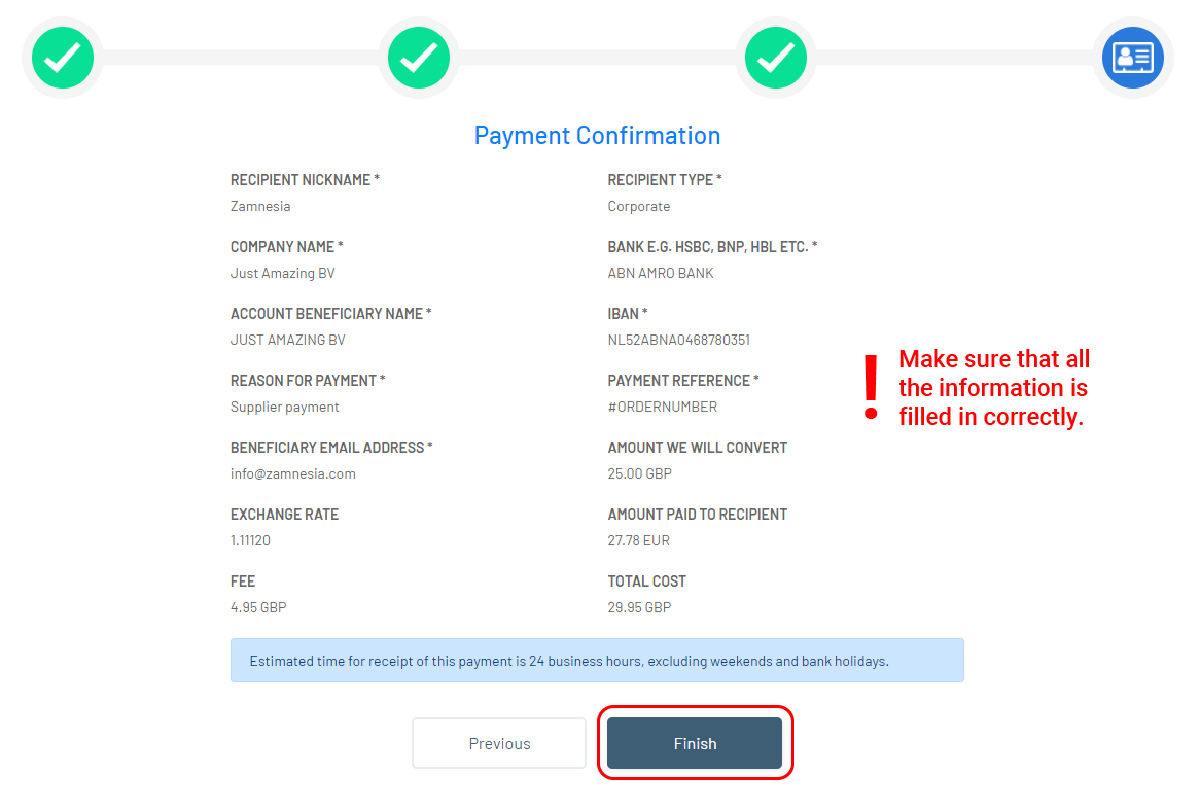
Task: Click the ABN AMRO BANK value
Action: click(x=660, y=273)
